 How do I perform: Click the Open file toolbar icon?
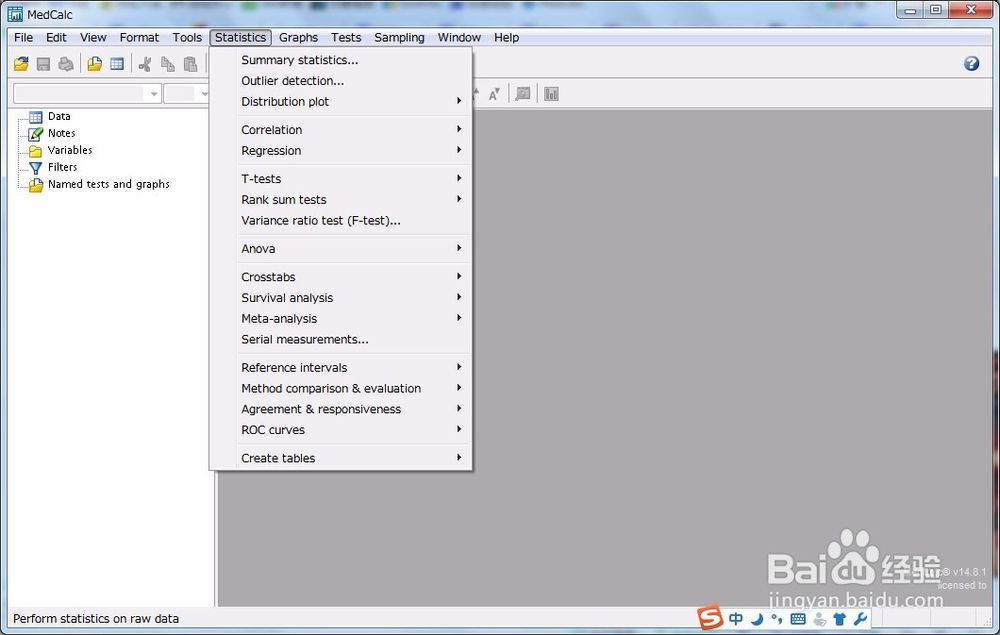(21, 64)
